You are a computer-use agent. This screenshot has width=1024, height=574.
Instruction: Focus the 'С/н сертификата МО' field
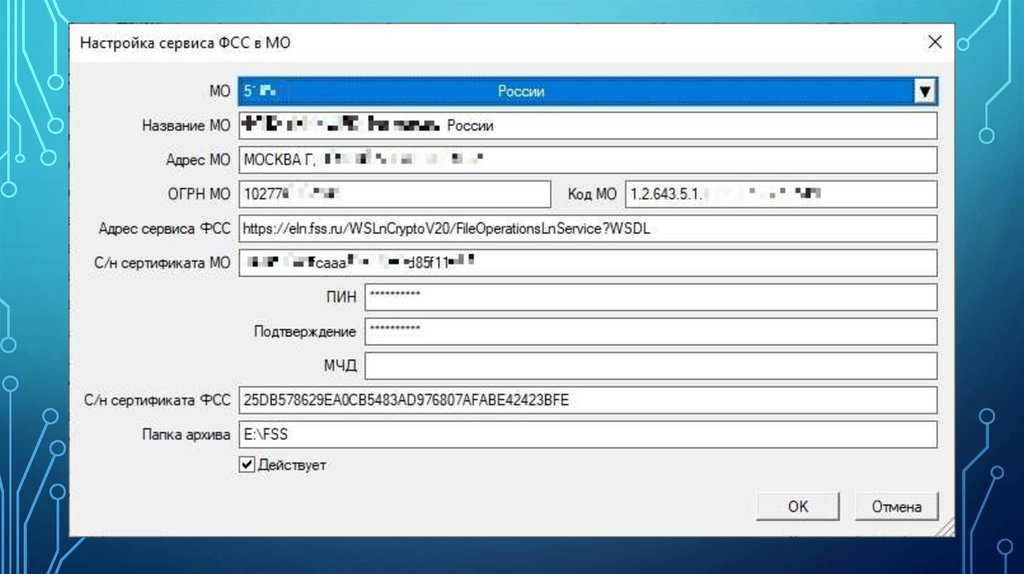tap(586, 263)
